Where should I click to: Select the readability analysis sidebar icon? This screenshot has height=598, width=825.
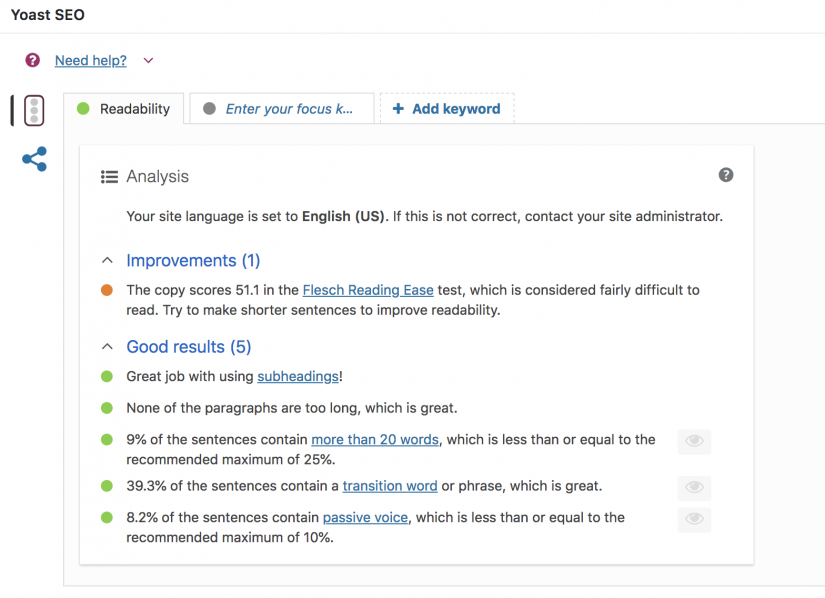coord(34,110)
